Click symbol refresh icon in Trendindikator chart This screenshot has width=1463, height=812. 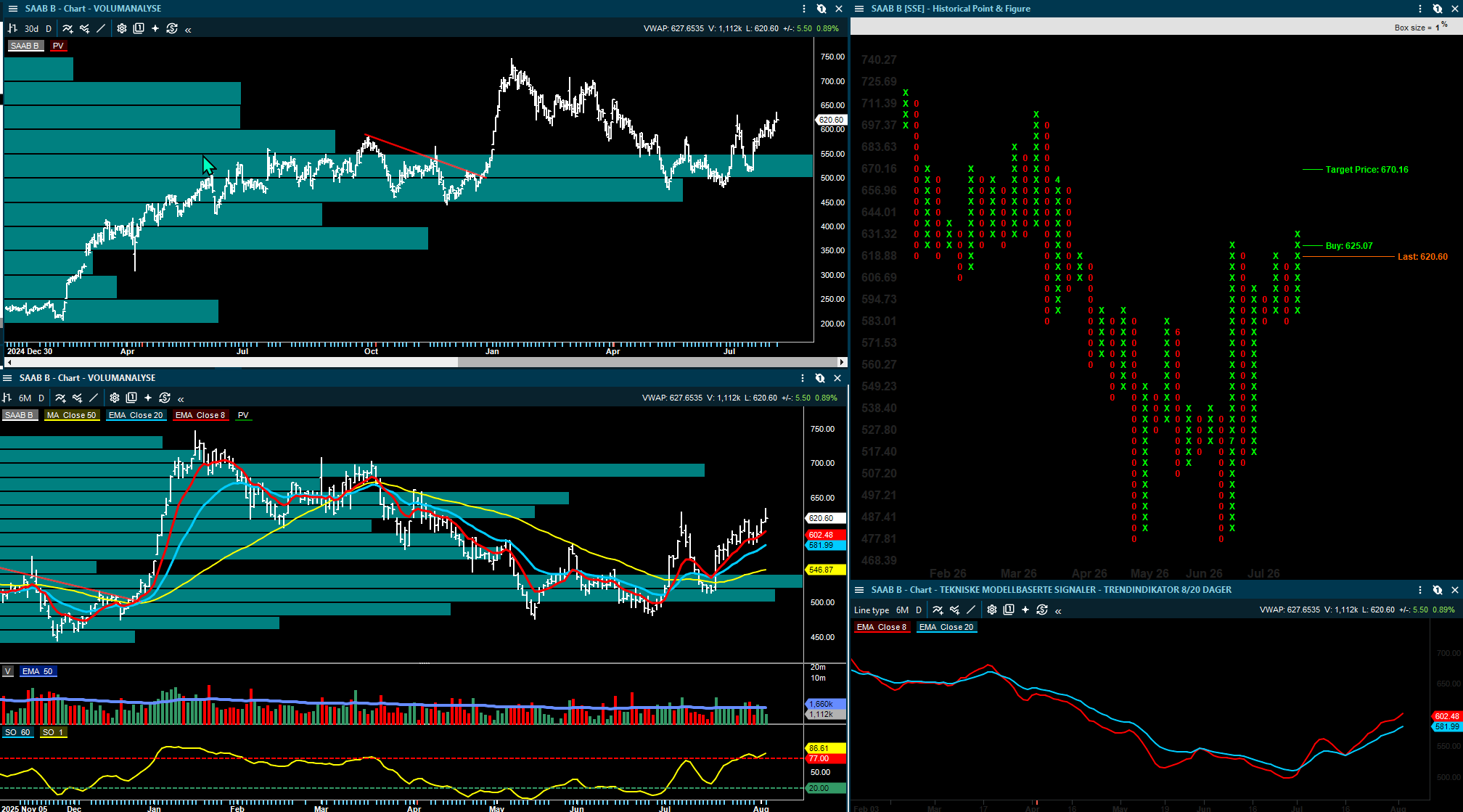coord(1042,610)
